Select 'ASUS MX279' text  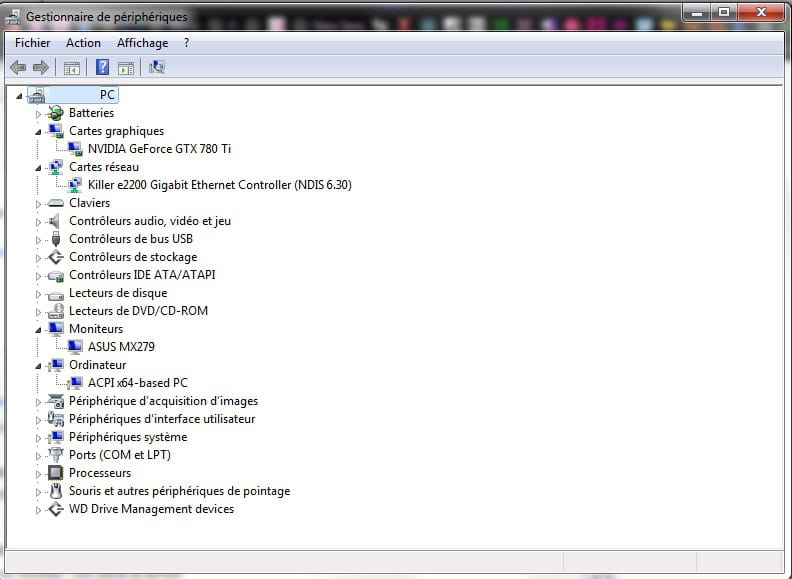121,347
